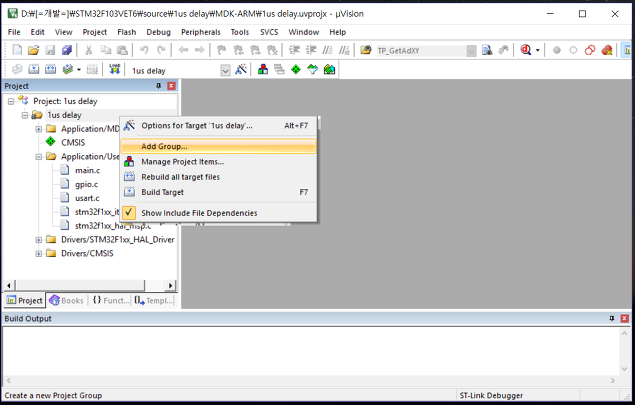Screen dimensions: 635x405
Task: Expand the Application/MDK-ARM group
Action: [x=38, y=129]
